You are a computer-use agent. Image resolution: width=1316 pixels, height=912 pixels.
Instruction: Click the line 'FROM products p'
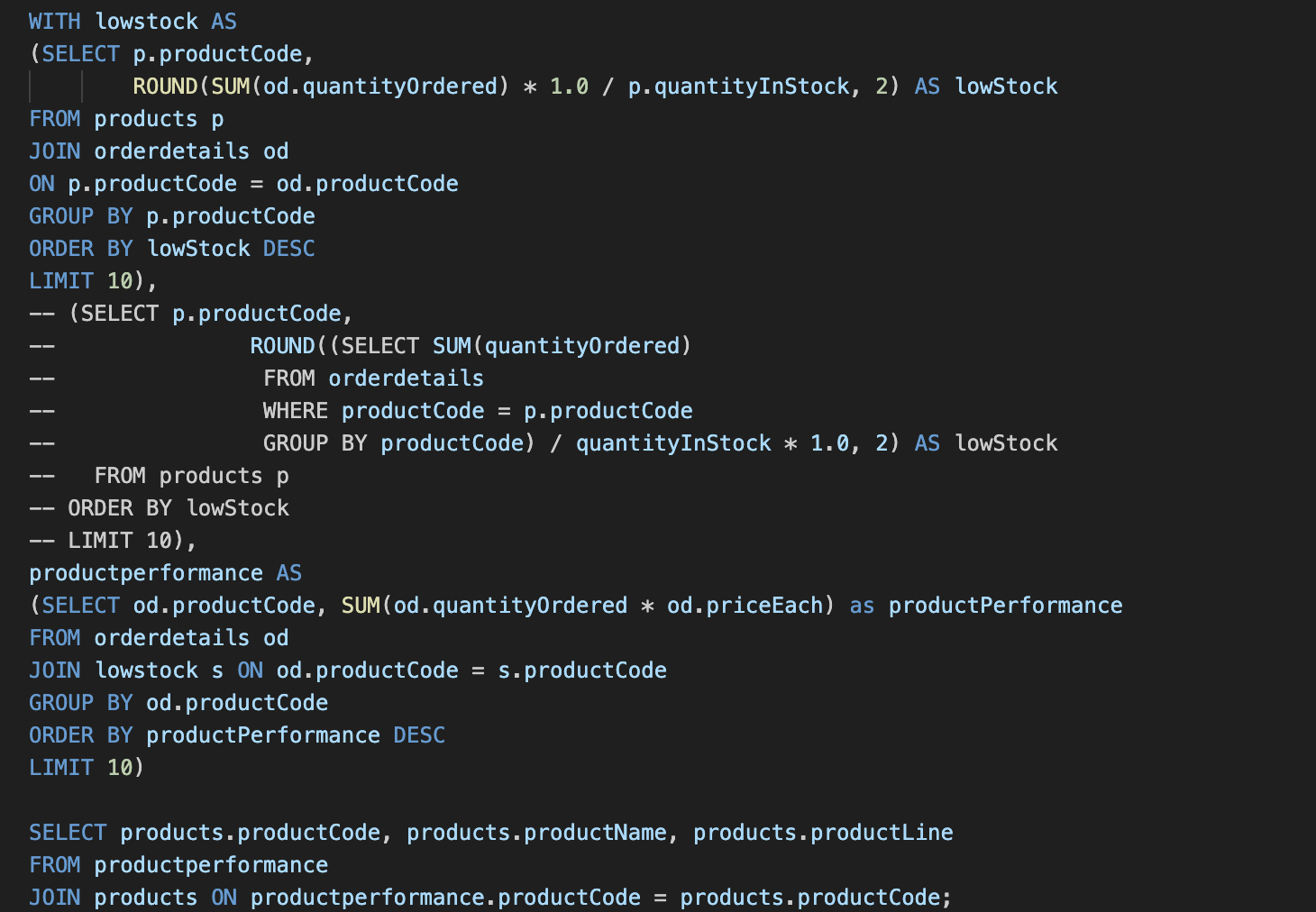point(126,119)
